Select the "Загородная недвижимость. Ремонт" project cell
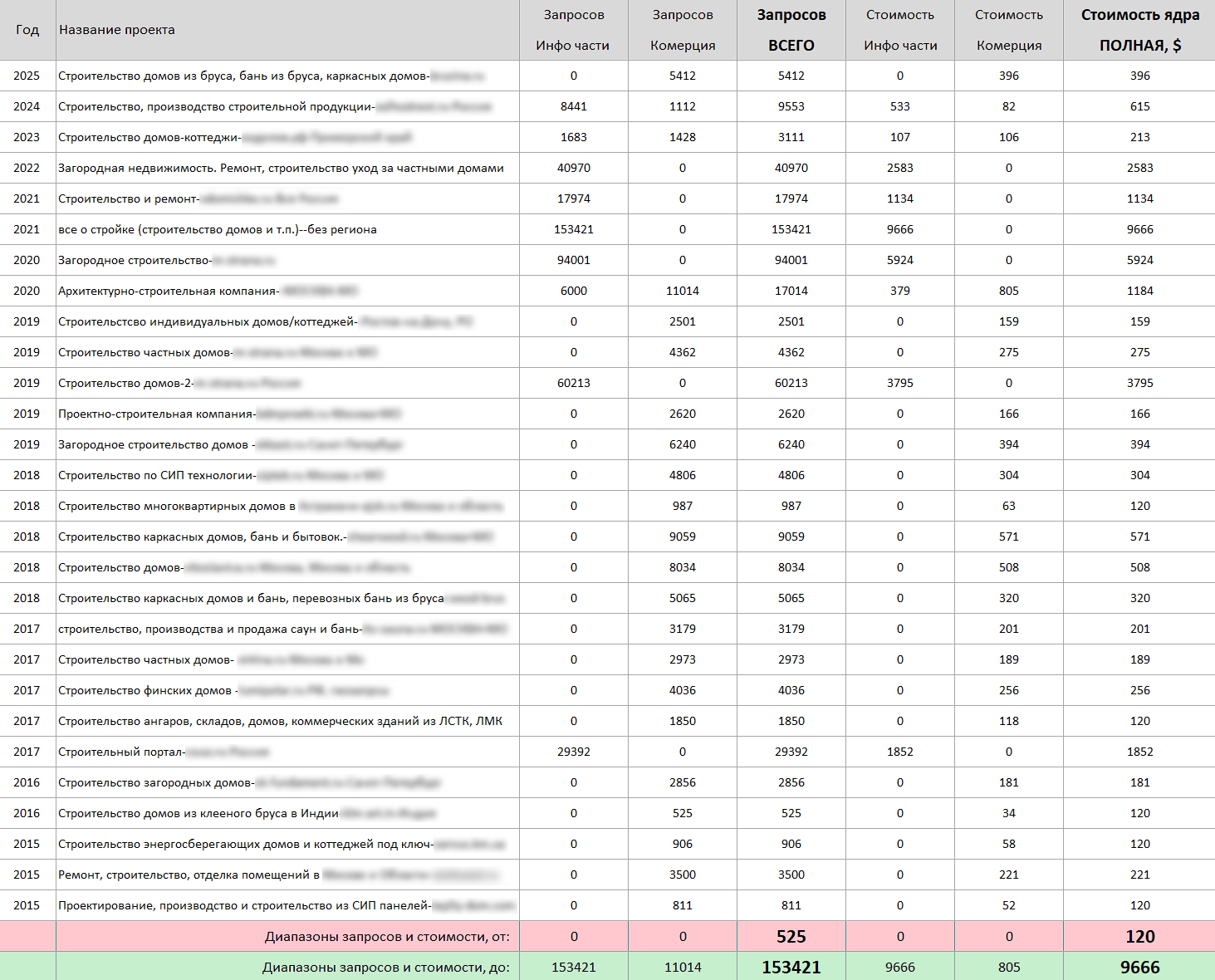The width and height of the screenshot is (1215, 980). point(281,168)
